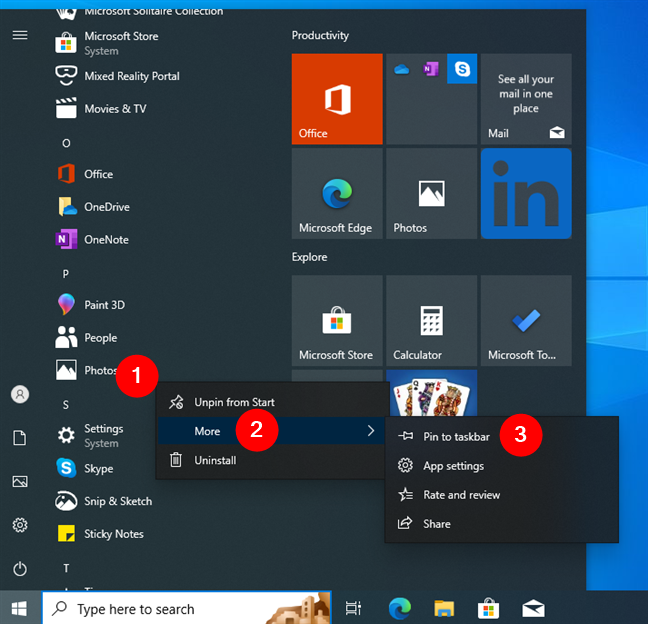Open Mail from the taskbar

533,608
